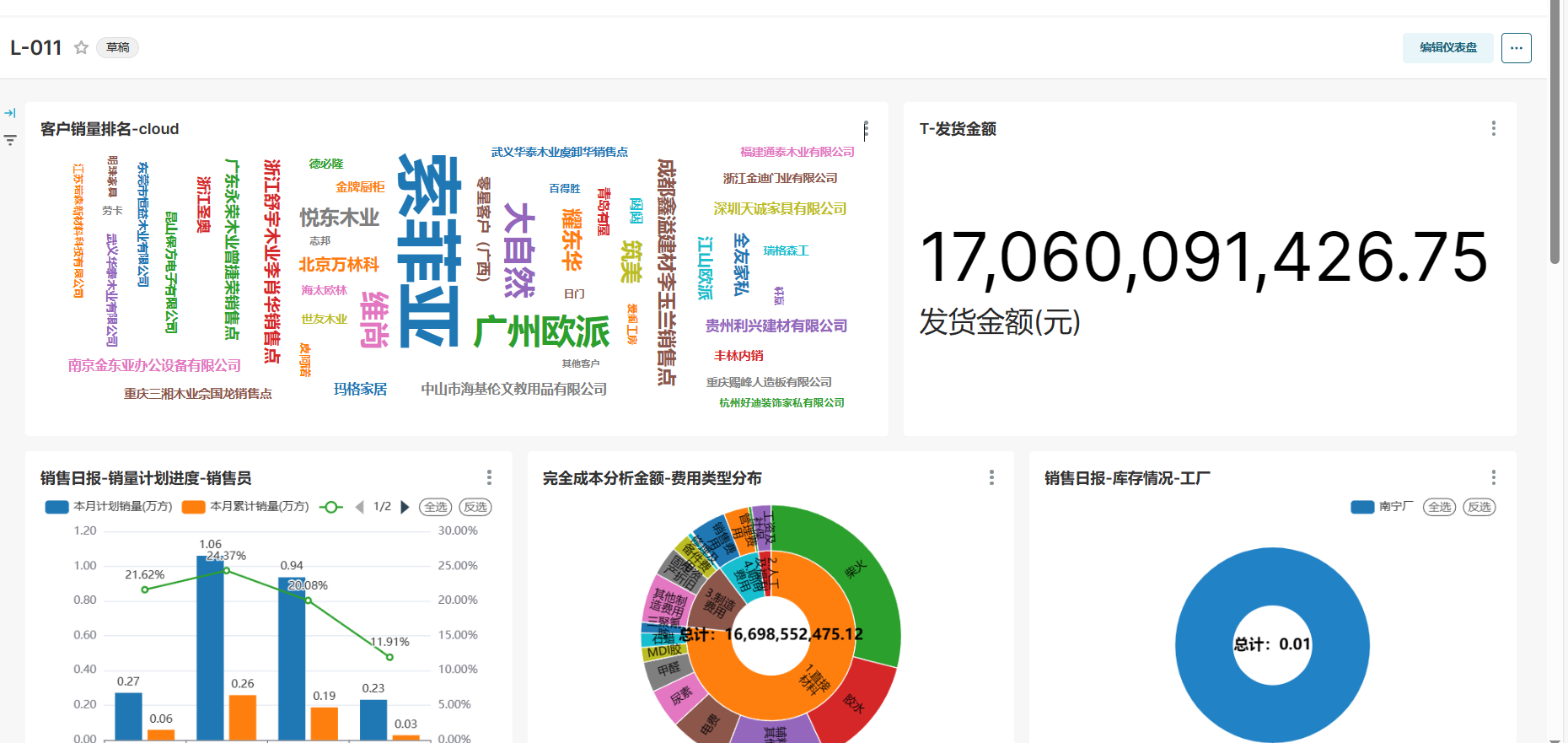The width and height of the screenshot is (1568, 743).
Task: Click 反选 in the inventory chart legend
Action: point(1479,507)
